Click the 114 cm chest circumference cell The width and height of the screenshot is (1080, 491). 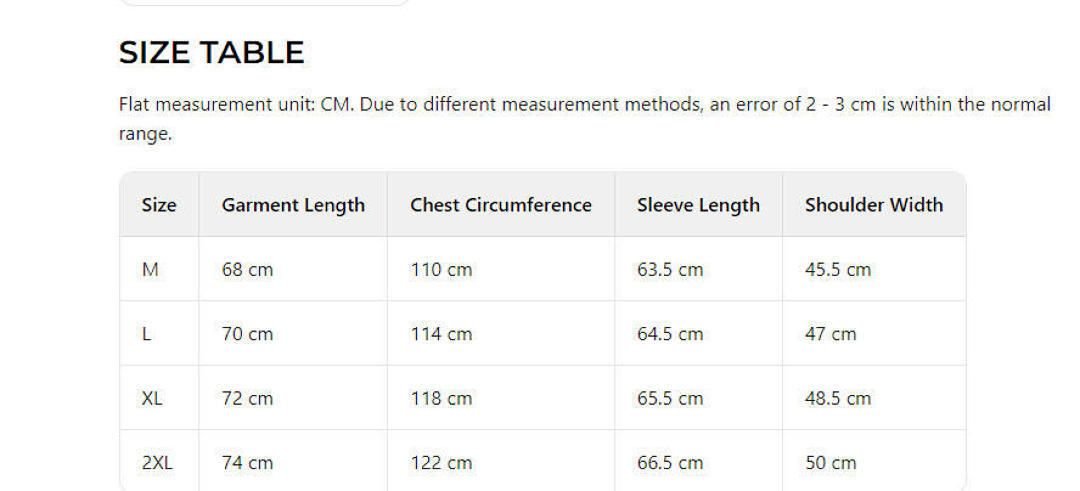tap(441, 334)
